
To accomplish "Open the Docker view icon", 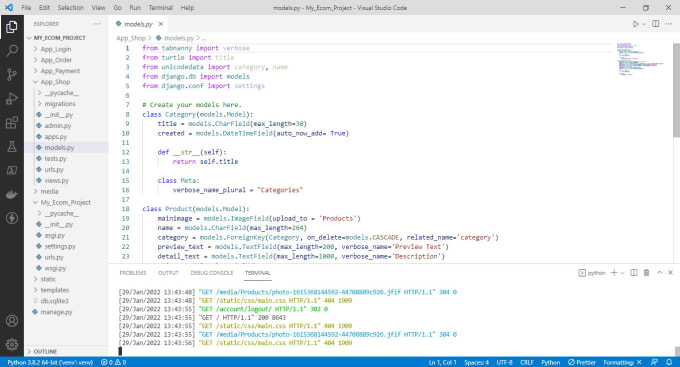I will click(12, 194).
